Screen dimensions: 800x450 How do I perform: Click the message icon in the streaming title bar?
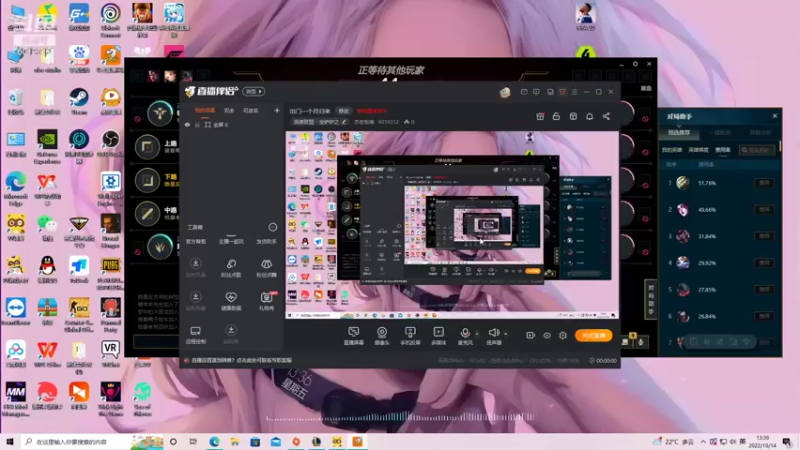(524, 92)
